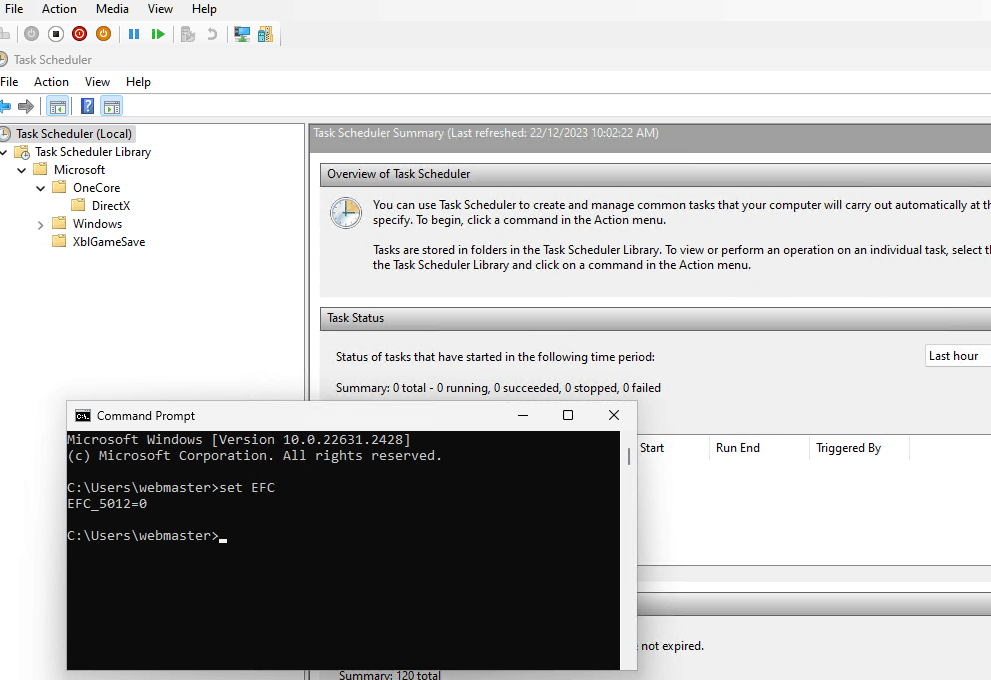The height and width of the screenshot is (680, 991).
Task: Click the large clock icon in Overview
Action: coord(346,213)
